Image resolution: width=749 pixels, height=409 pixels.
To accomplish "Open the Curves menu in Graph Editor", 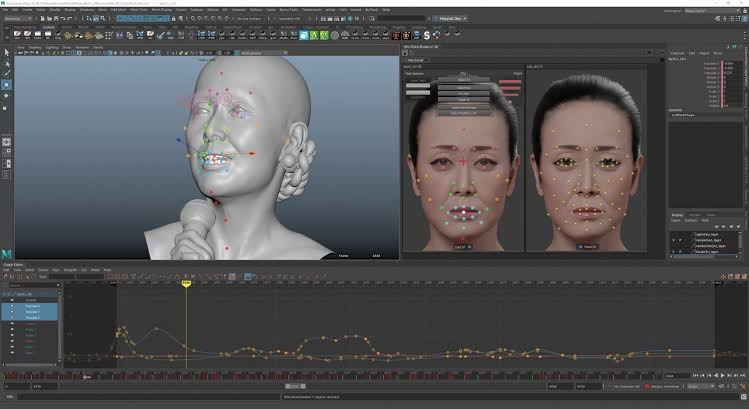I will (x=43, y=270).
